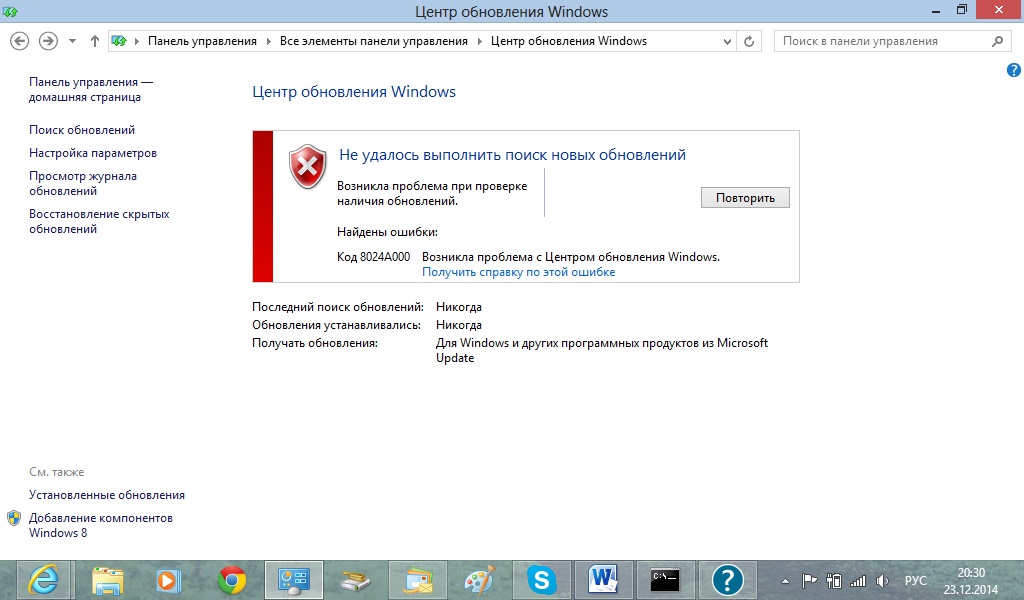
Task: Open the scanner device taskbar icon
Action: point(356,580)
